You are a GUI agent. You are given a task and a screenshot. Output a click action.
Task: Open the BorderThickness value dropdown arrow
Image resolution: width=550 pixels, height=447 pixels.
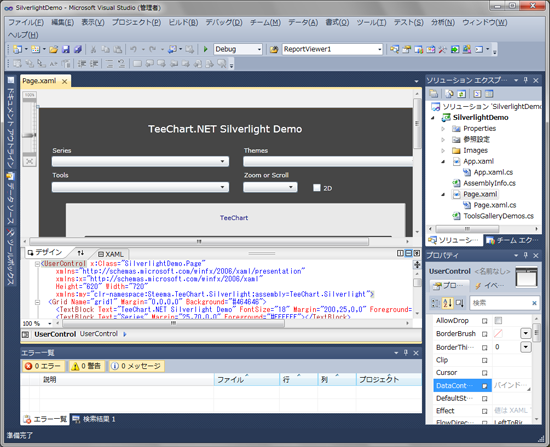525,347
